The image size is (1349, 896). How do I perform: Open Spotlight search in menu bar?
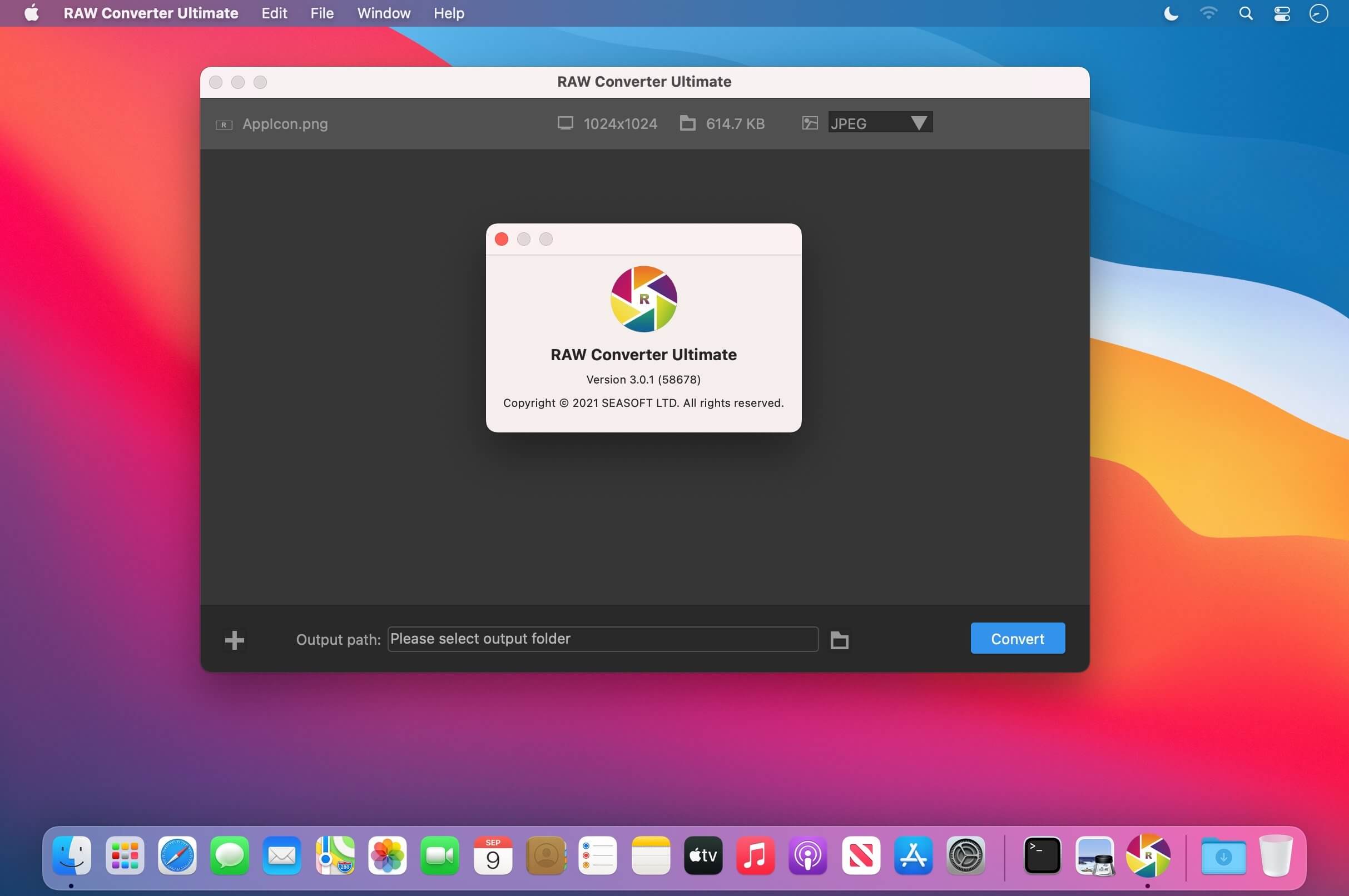[1246, 13]
